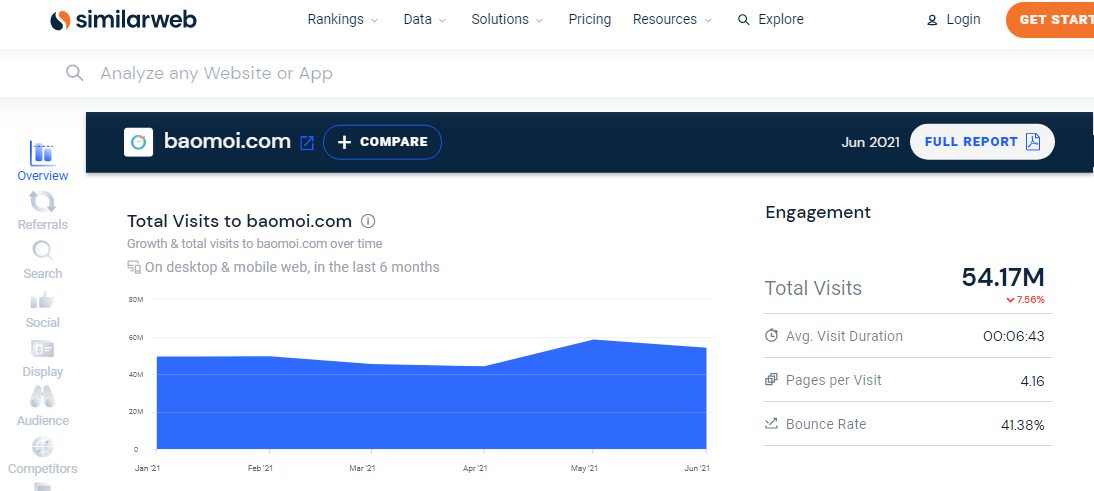
Task: Open the Search section magnifier icon
Action: pyautogui.click(x=43, y=251)
